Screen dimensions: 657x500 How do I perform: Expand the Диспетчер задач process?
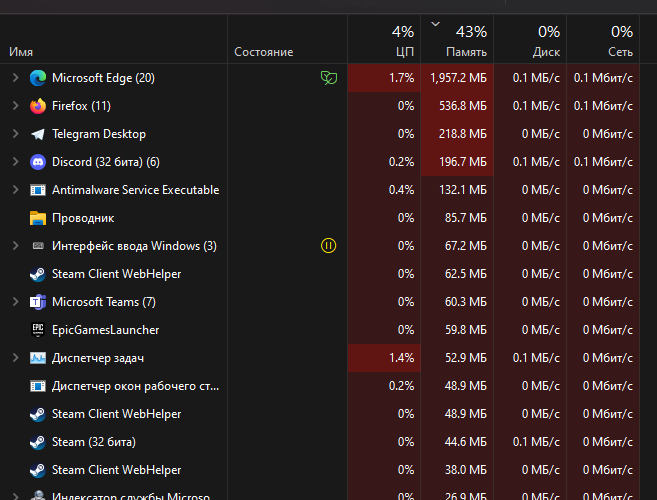(x=16, y=358)
